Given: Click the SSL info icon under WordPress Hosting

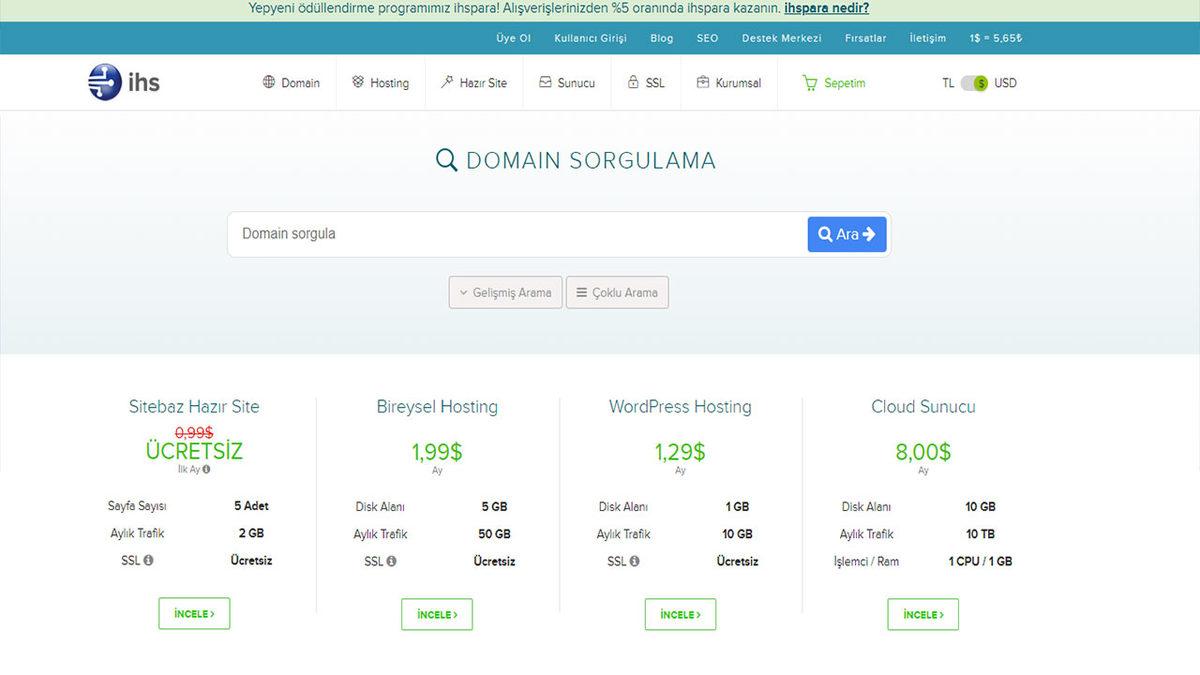Looking at the screenshot, I should click(x=637, y=562).
